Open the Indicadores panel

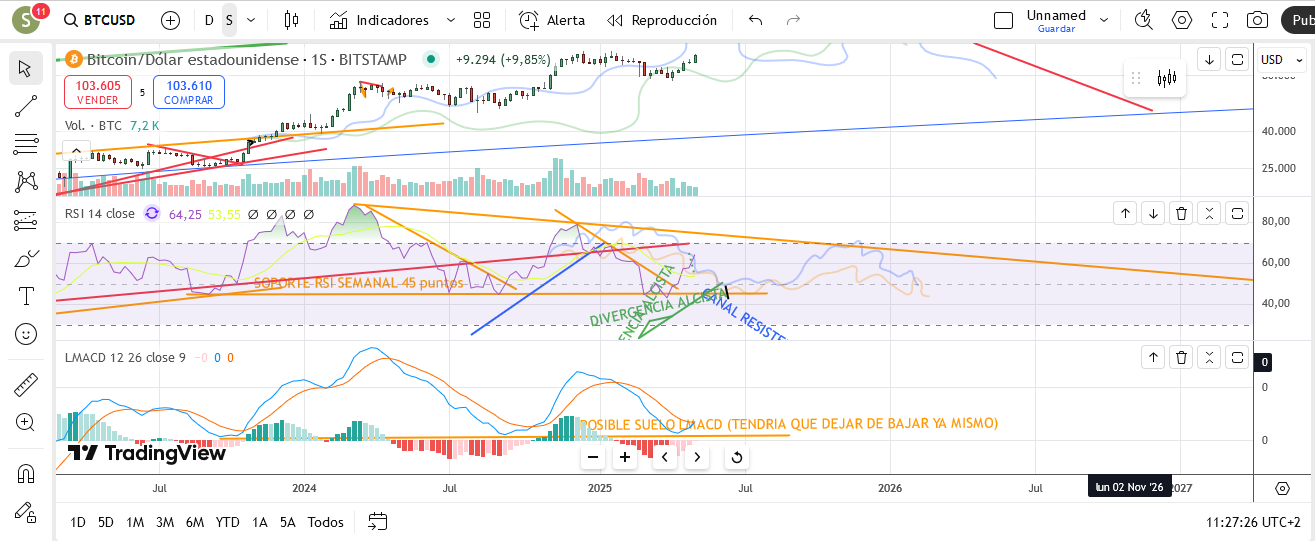click(379, 20)
